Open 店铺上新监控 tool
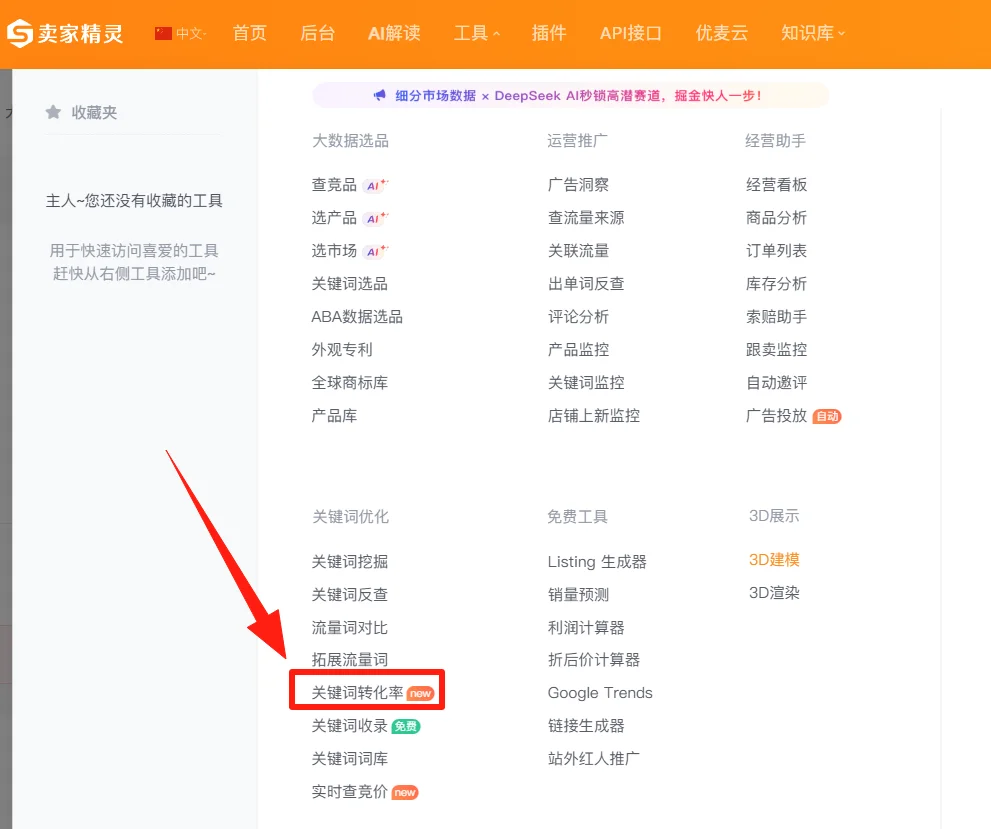Screen dimensions: 991x829 pyautogui.click(x=593, y=415)
